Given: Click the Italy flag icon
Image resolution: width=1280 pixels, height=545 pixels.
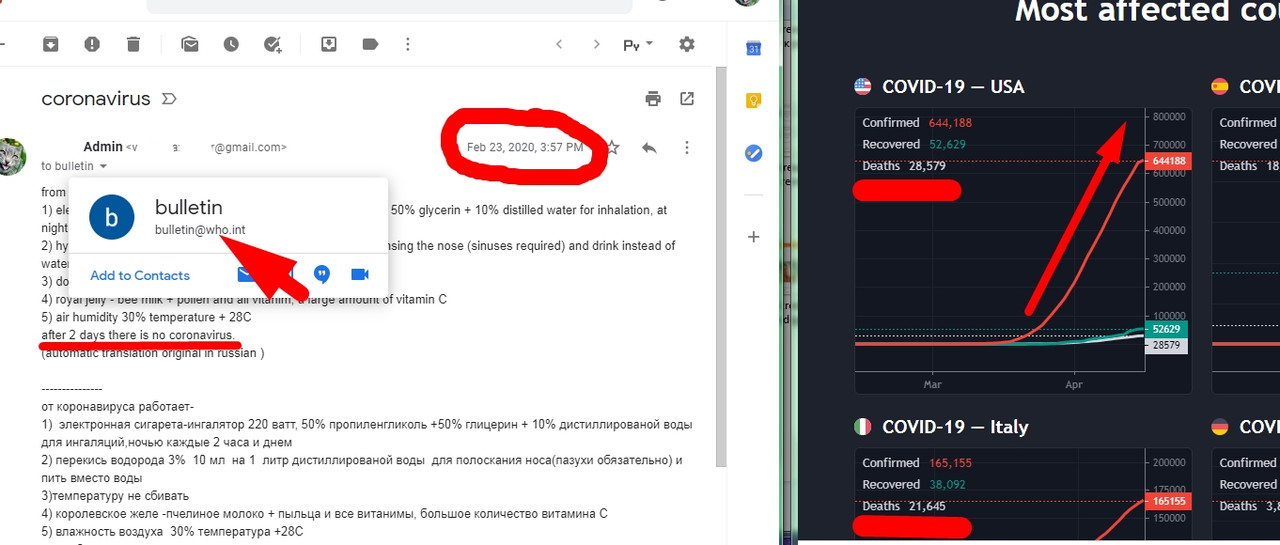Looking at the screenshot, I should click(862, 426).
